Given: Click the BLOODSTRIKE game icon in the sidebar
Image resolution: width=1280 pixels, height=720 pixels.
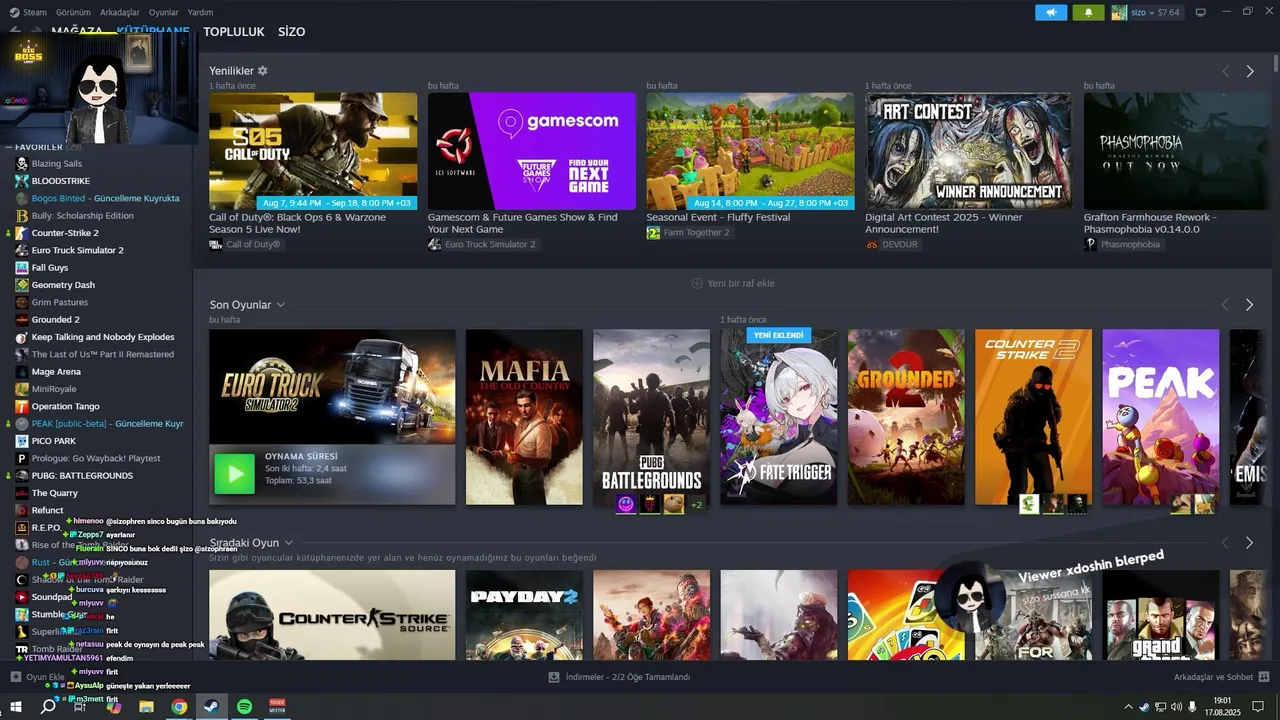Looking at the screenshot, I should (x=22, y=181).
